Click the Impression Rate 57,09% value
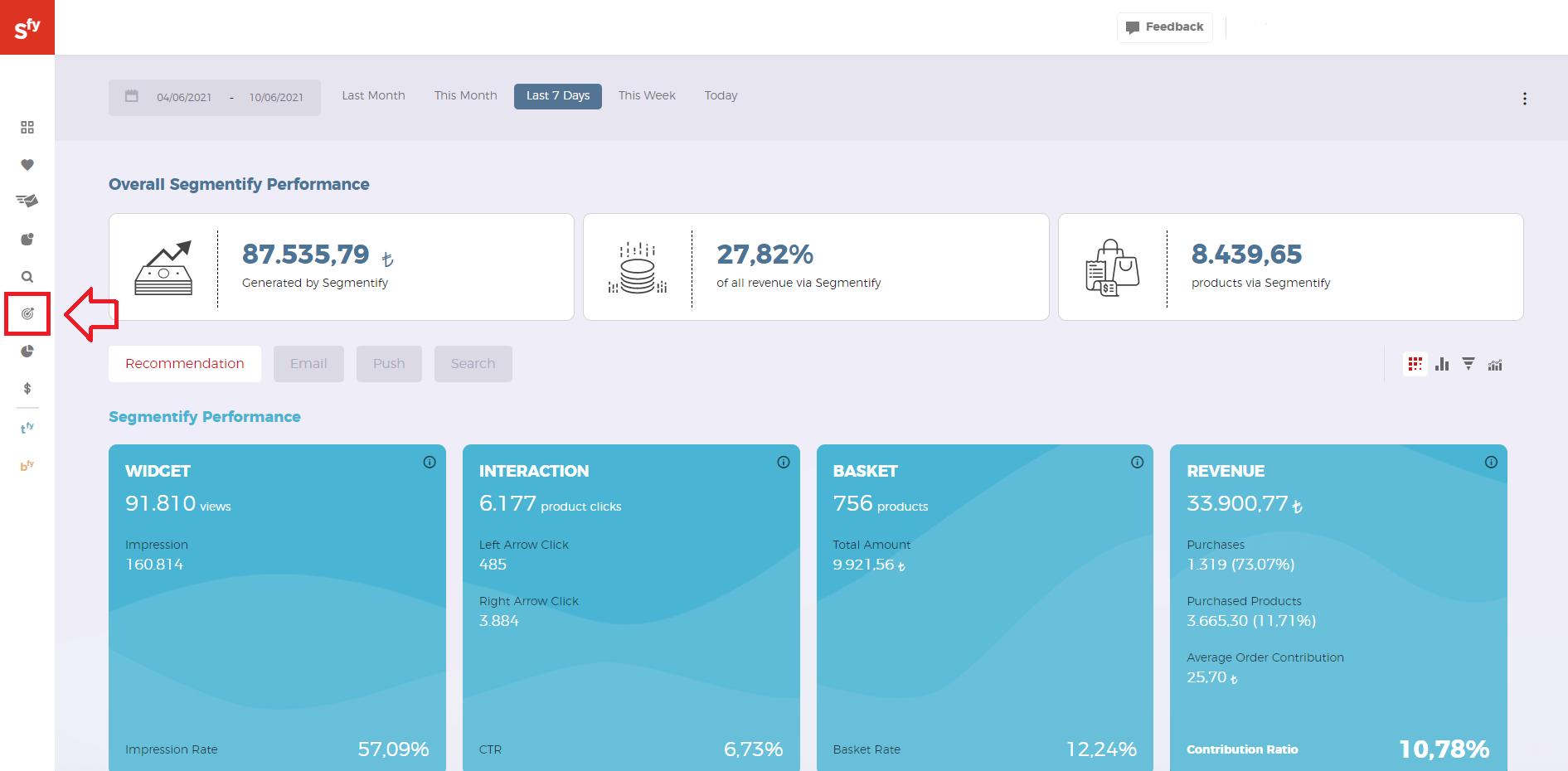 (394, 749)
